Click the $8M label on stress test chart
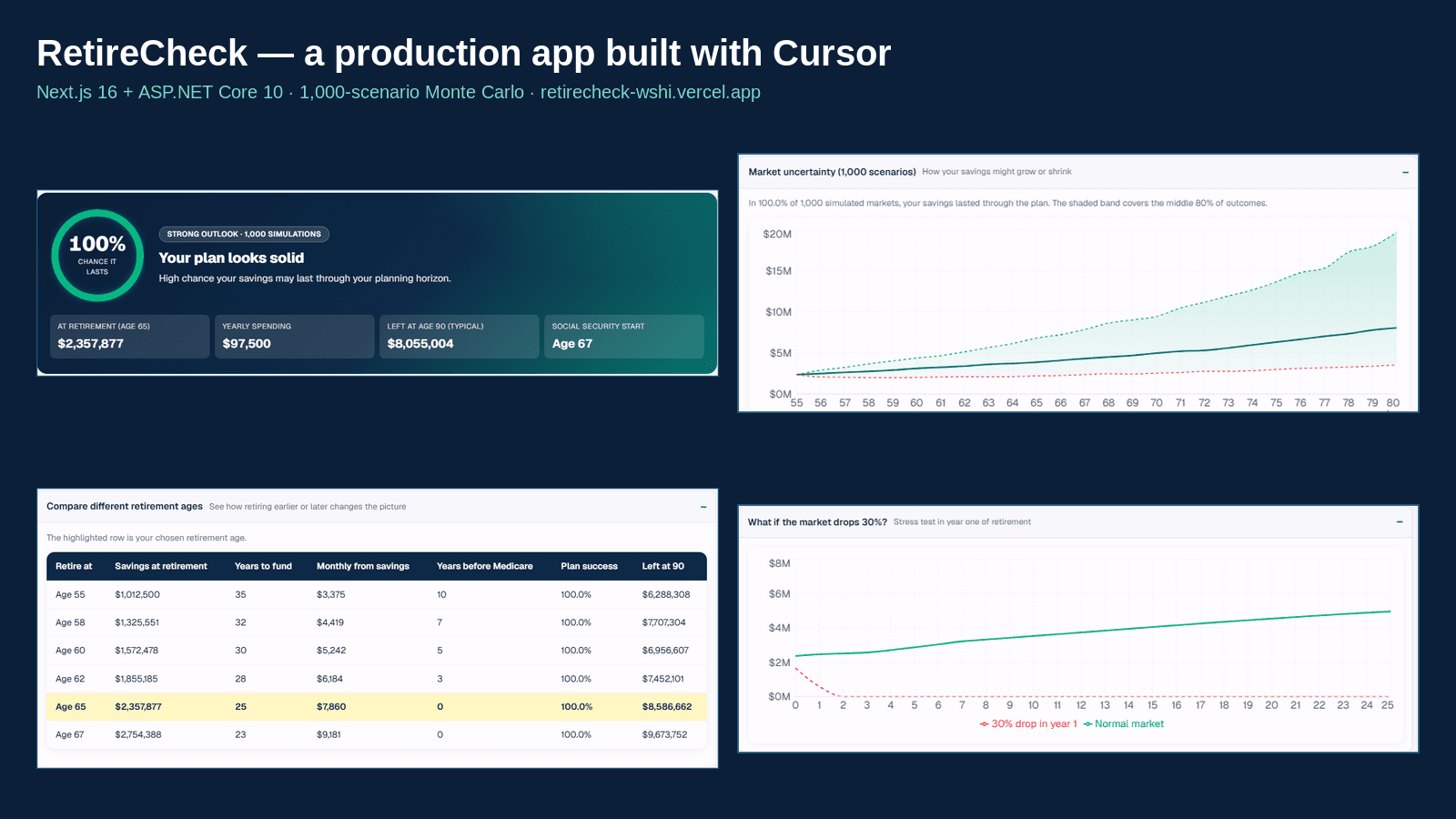 pyautogui.click(x=780, y=564)
